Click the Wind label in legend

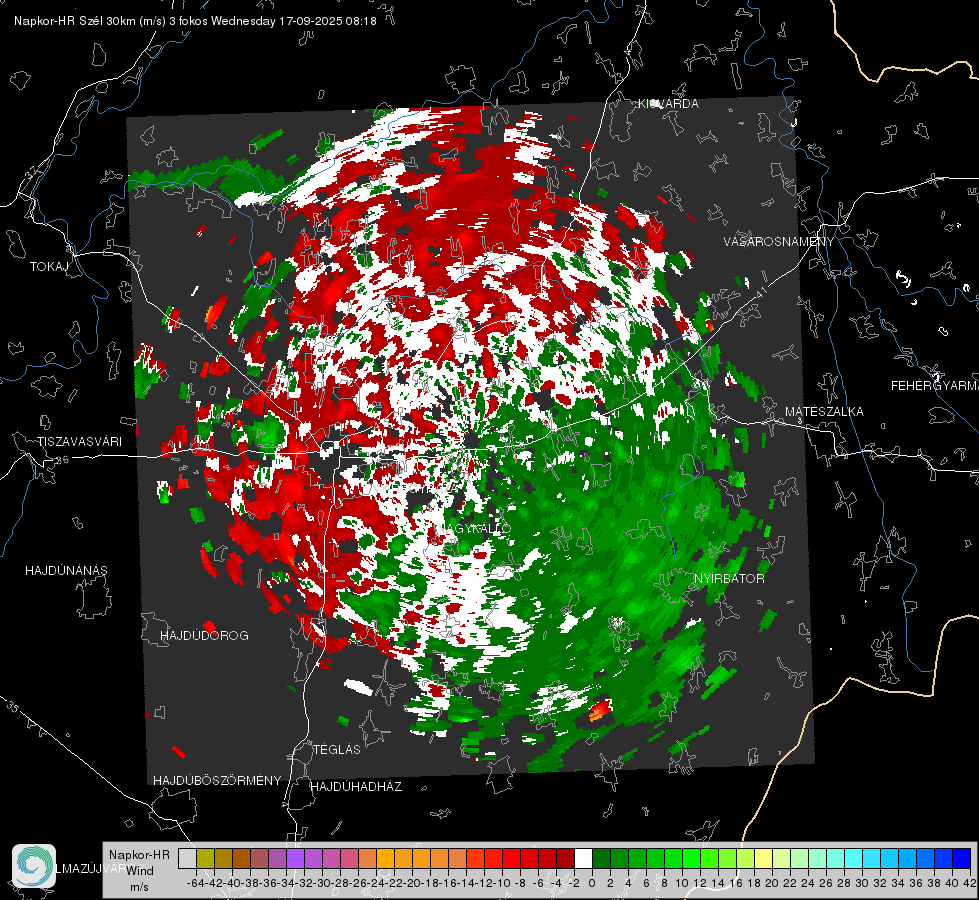click(140, 871)
